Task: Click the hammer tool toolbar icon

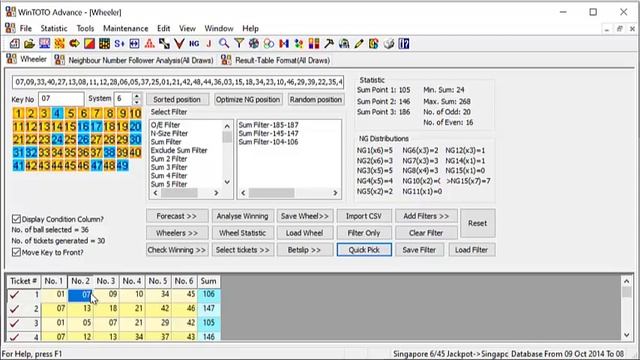Action: point(329,44)
